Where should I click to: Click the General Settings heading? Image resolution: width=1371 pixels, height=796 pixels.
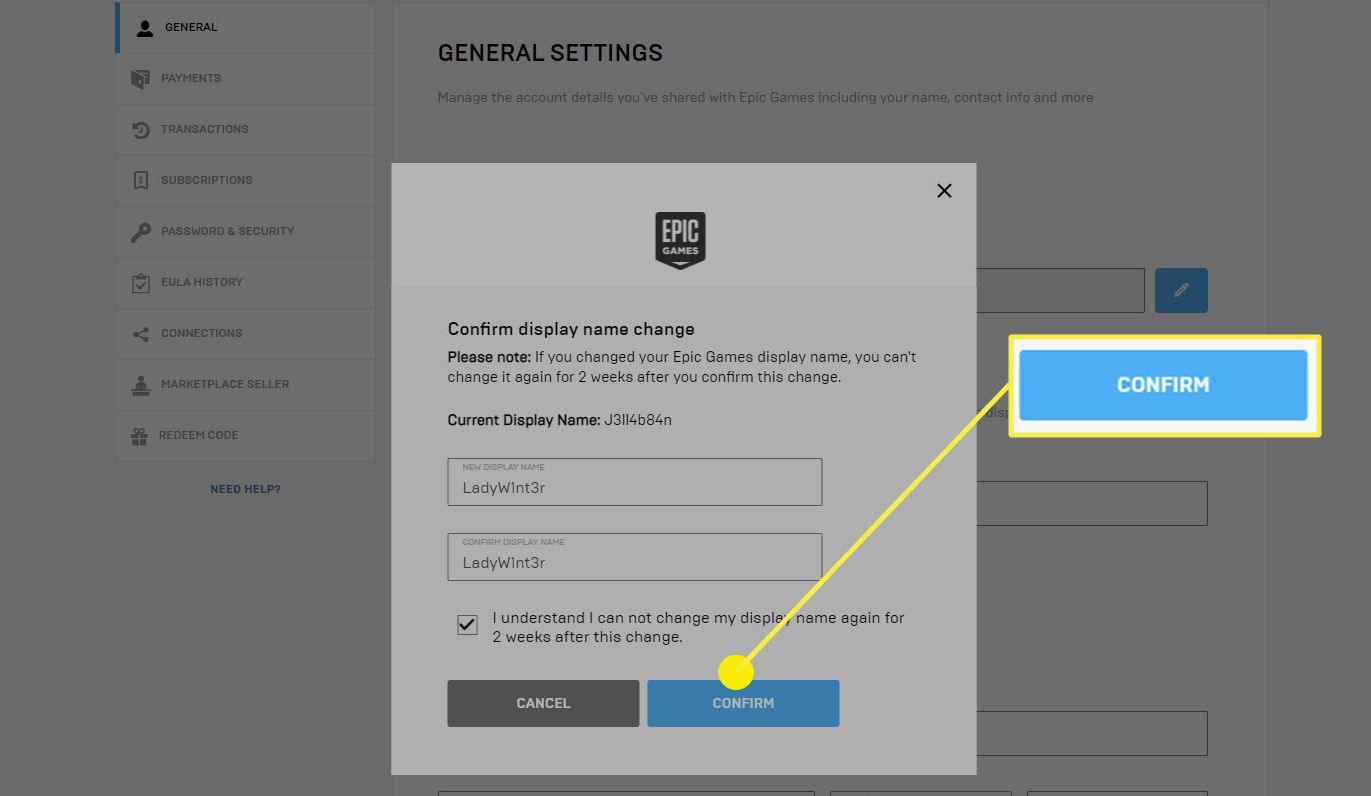[x=550, y=53]
